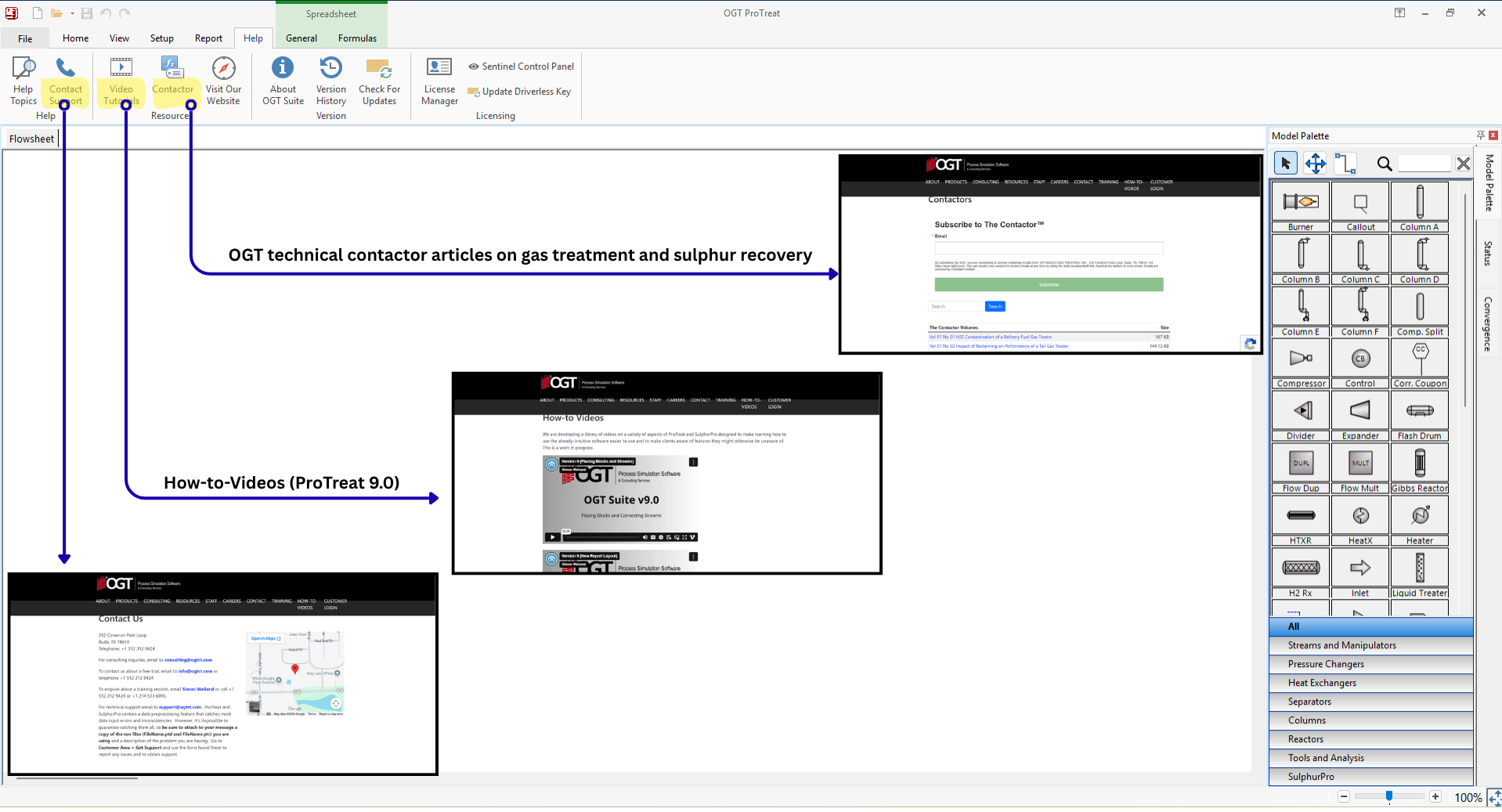Choose the Expander block
The height and width of the screenshot is (812, 1502).
[x=1360, y=416]
